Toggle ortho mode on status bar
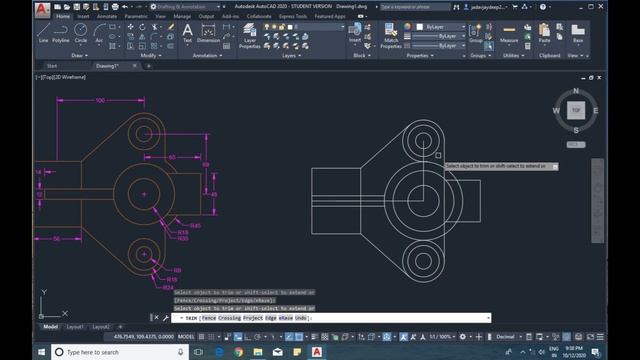The height and width of the screenshot is (360, 640). click(x=248, y=337)
